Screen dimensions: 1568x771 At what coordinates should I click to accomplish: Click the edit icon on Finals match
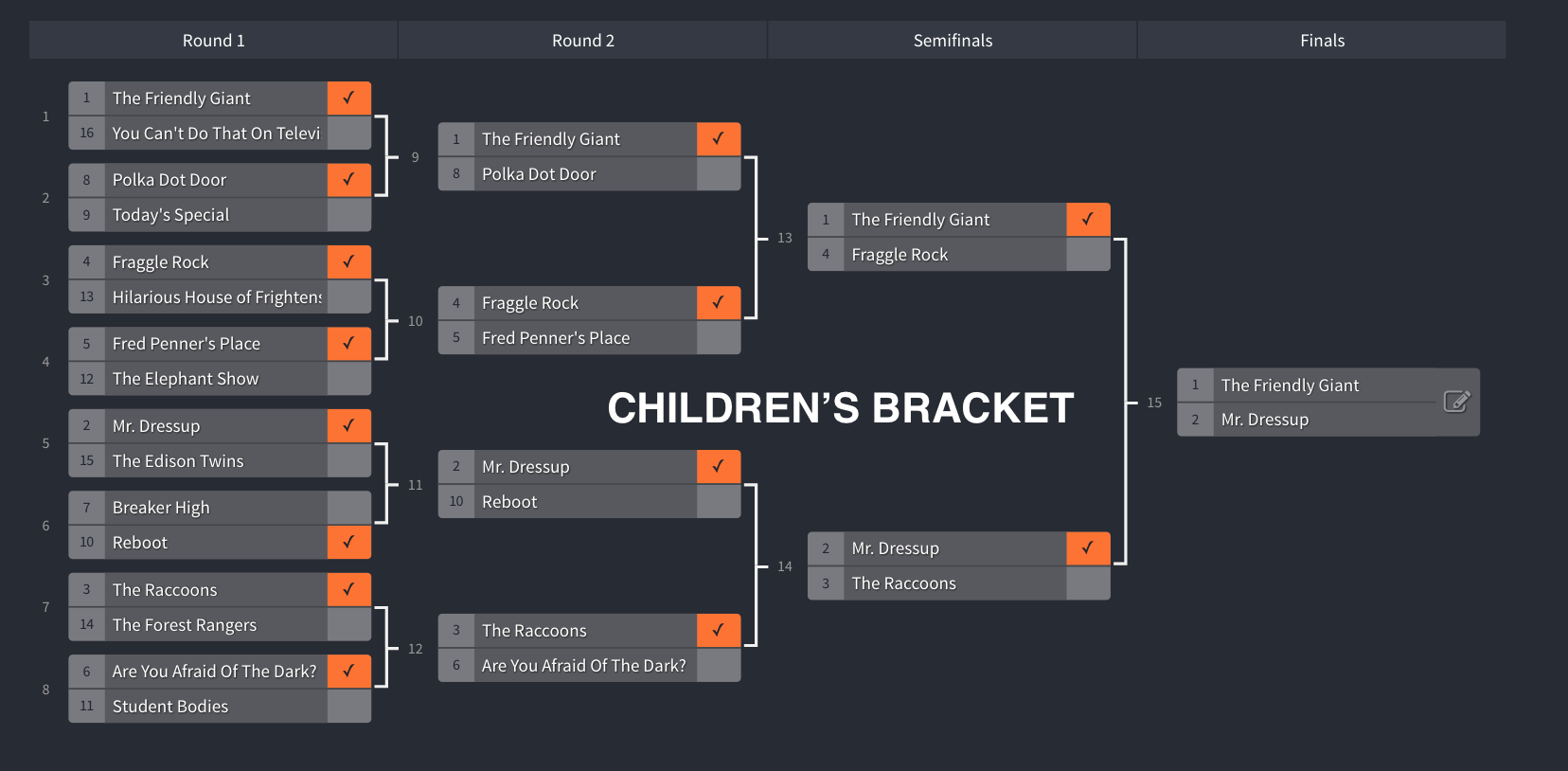(x=1456, y=402)
